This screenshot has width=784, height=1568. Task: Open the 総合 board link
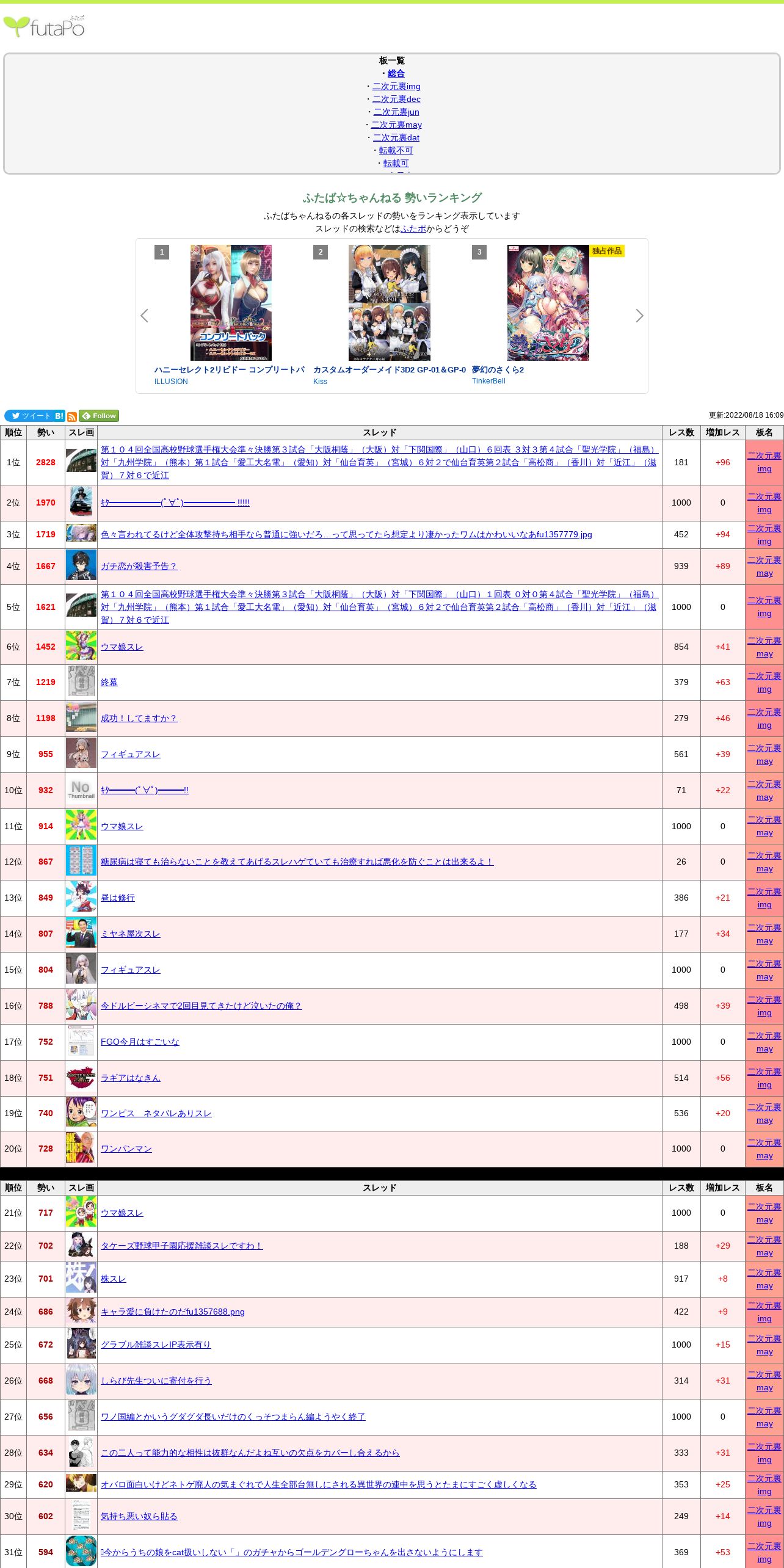point(396,73)
